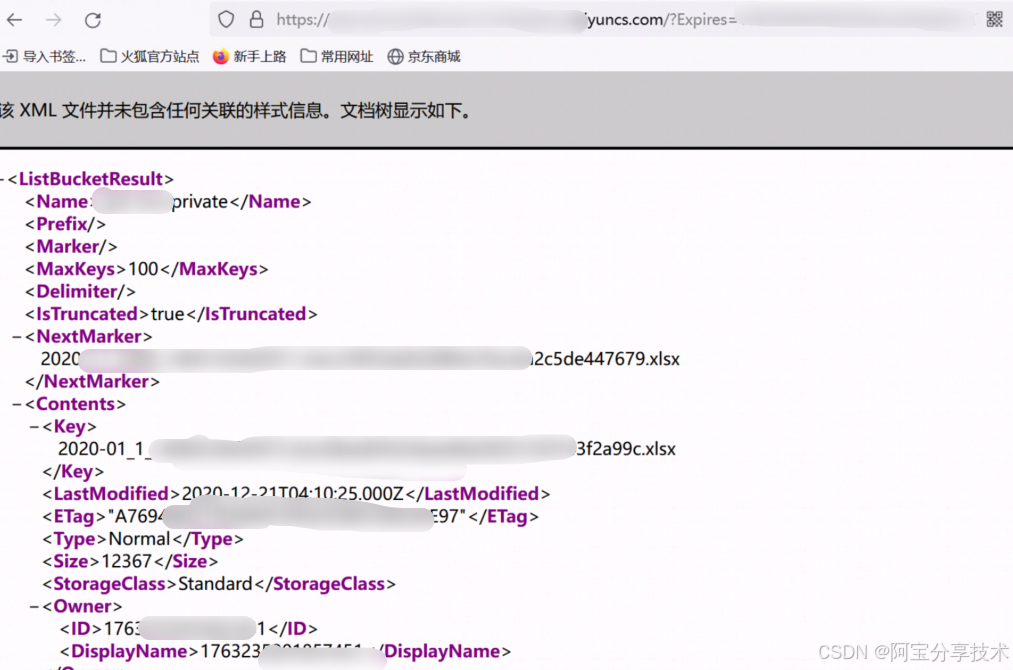The height and width of the screenshot is (670, 1013).
Task: Collapse the Owner node
Action: coord(35,607)
